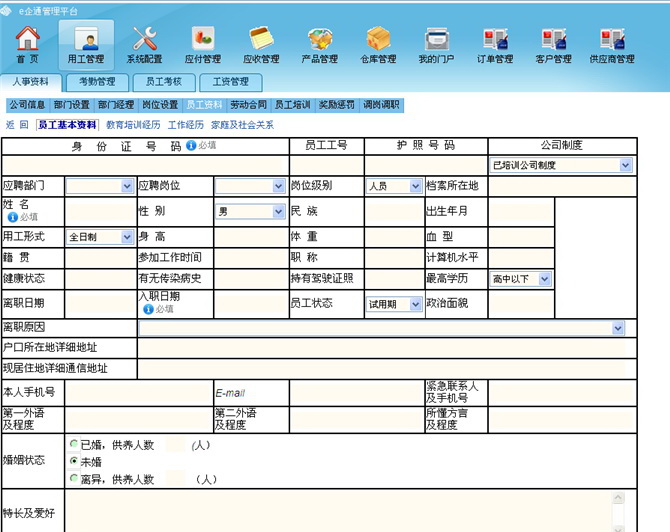Click the 户口所在地详细地址 field

click(x=382, y=348)
